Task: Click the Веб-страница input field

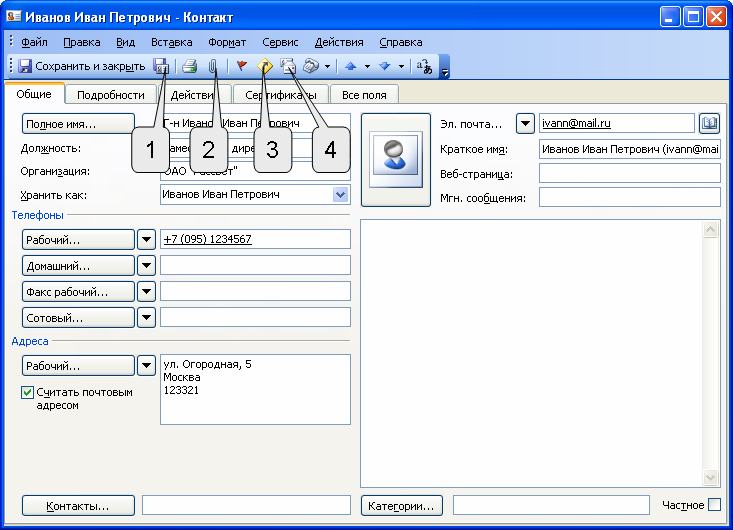Action: click(630, 173)
